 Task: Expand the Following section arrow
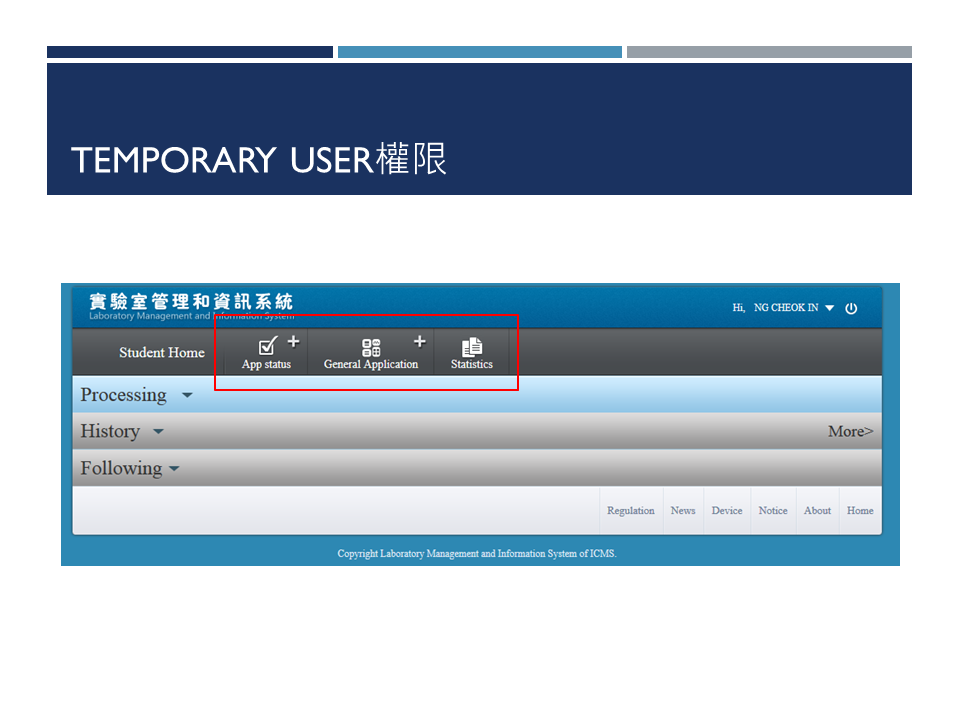tap(174, 469)
